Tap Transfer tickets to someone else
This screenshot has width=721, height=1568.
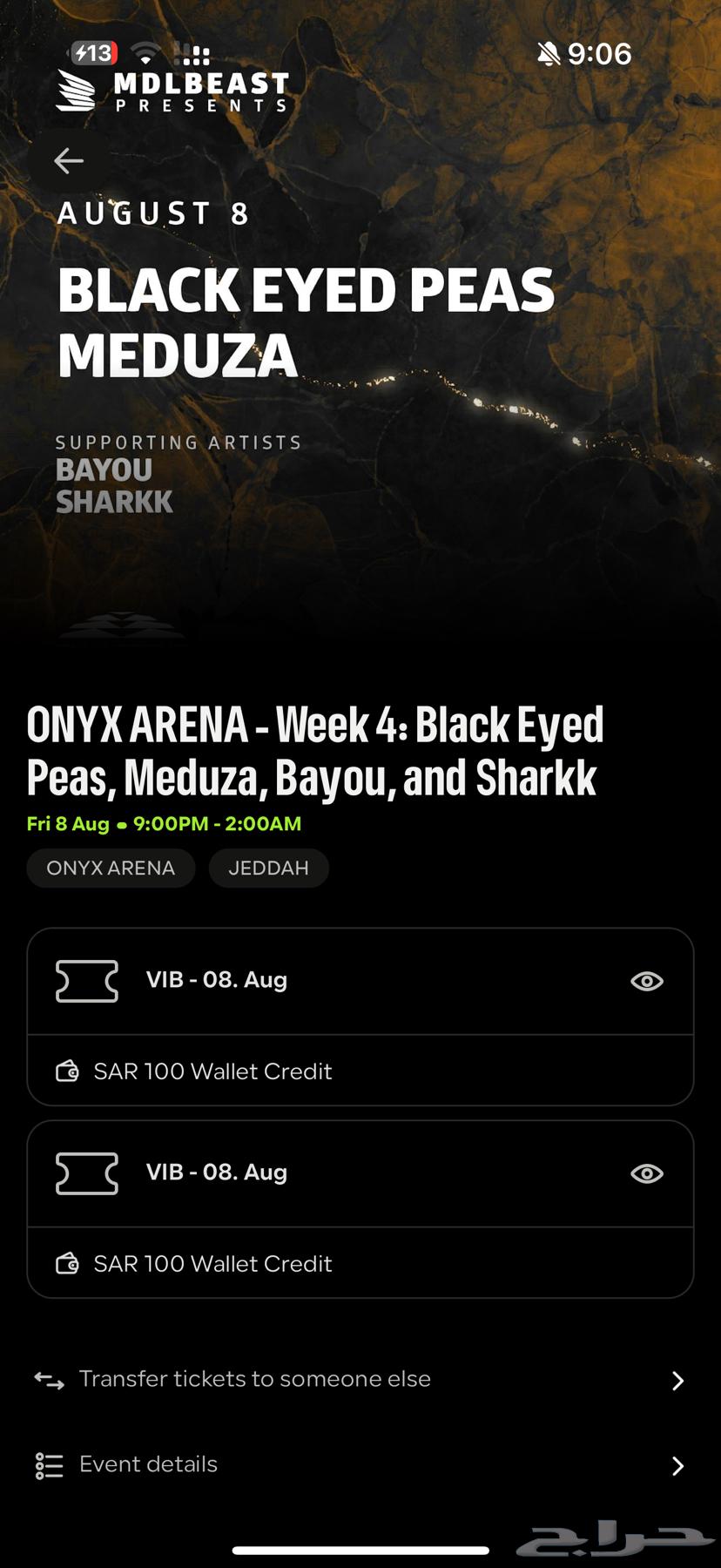coord(254,1379)
